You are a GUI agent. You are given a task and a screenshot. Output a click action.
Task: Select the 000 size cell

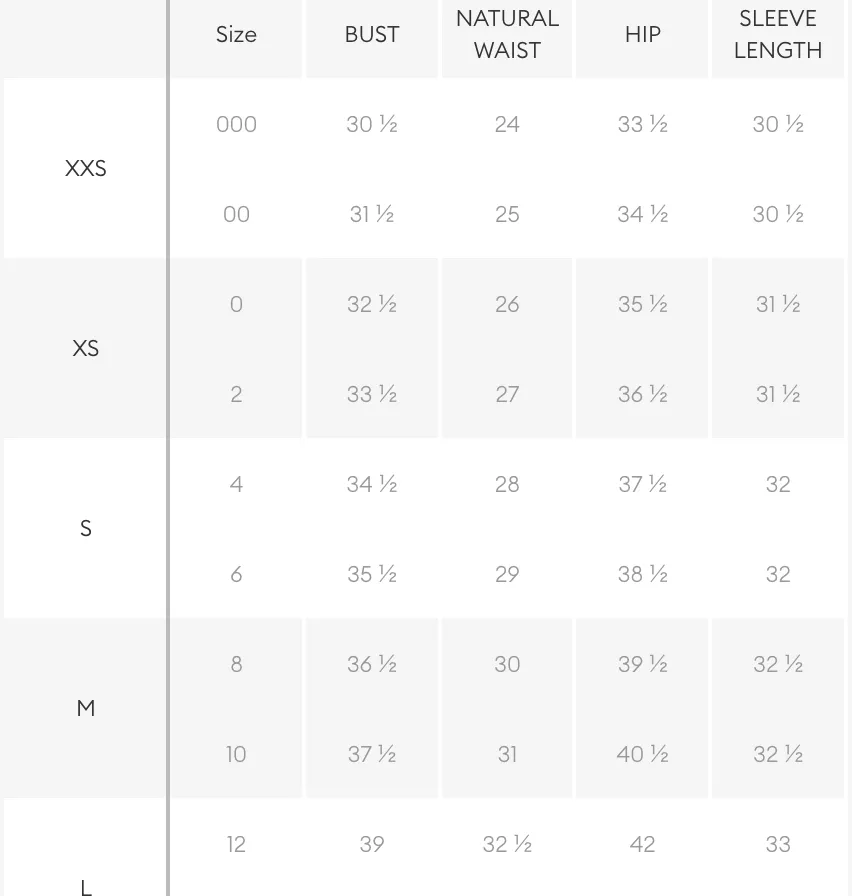click(x=237, y=124)
